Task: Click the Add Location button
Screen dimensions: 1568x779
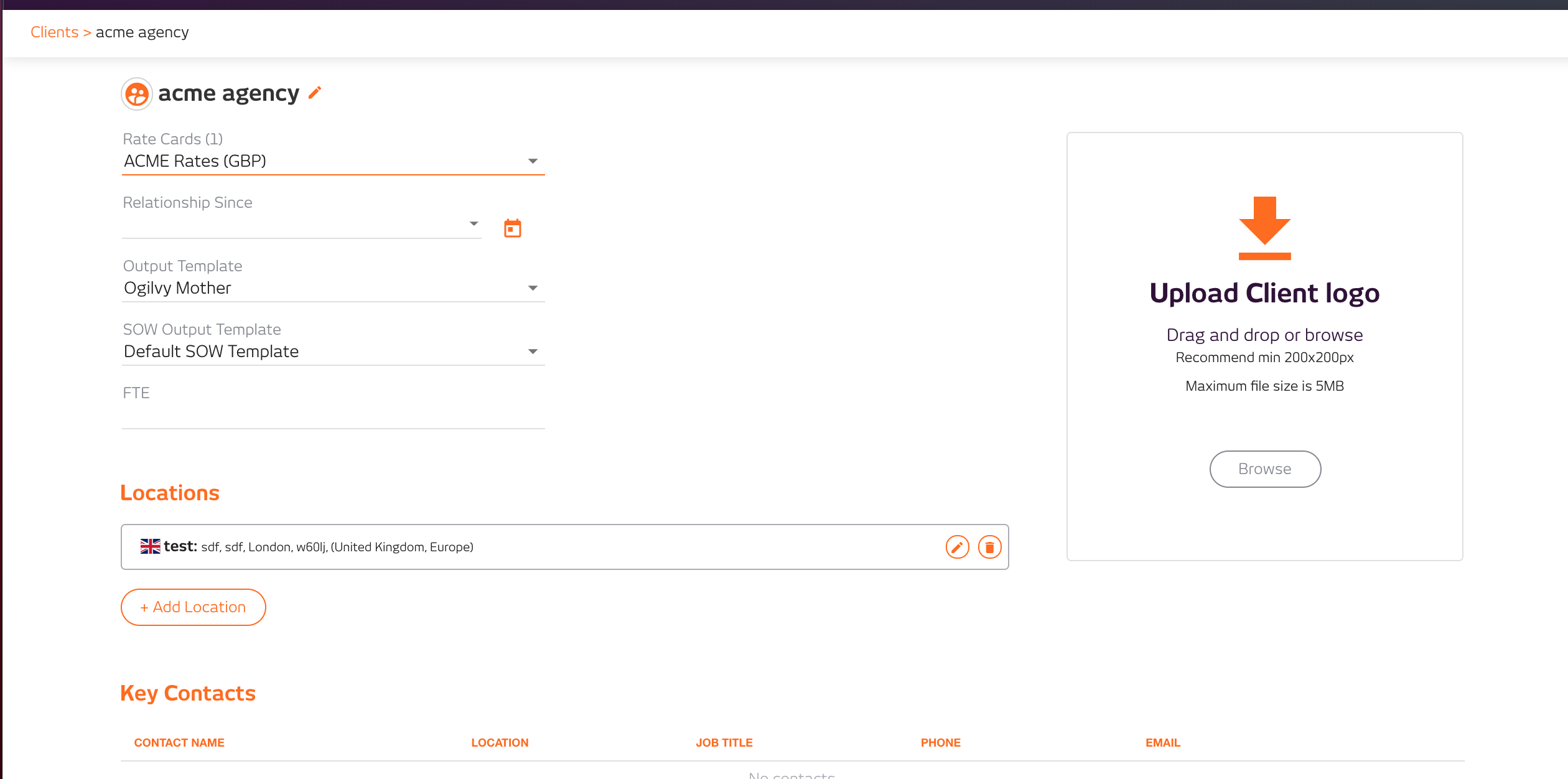Action: pyautogui.click(x=194, y=607)
